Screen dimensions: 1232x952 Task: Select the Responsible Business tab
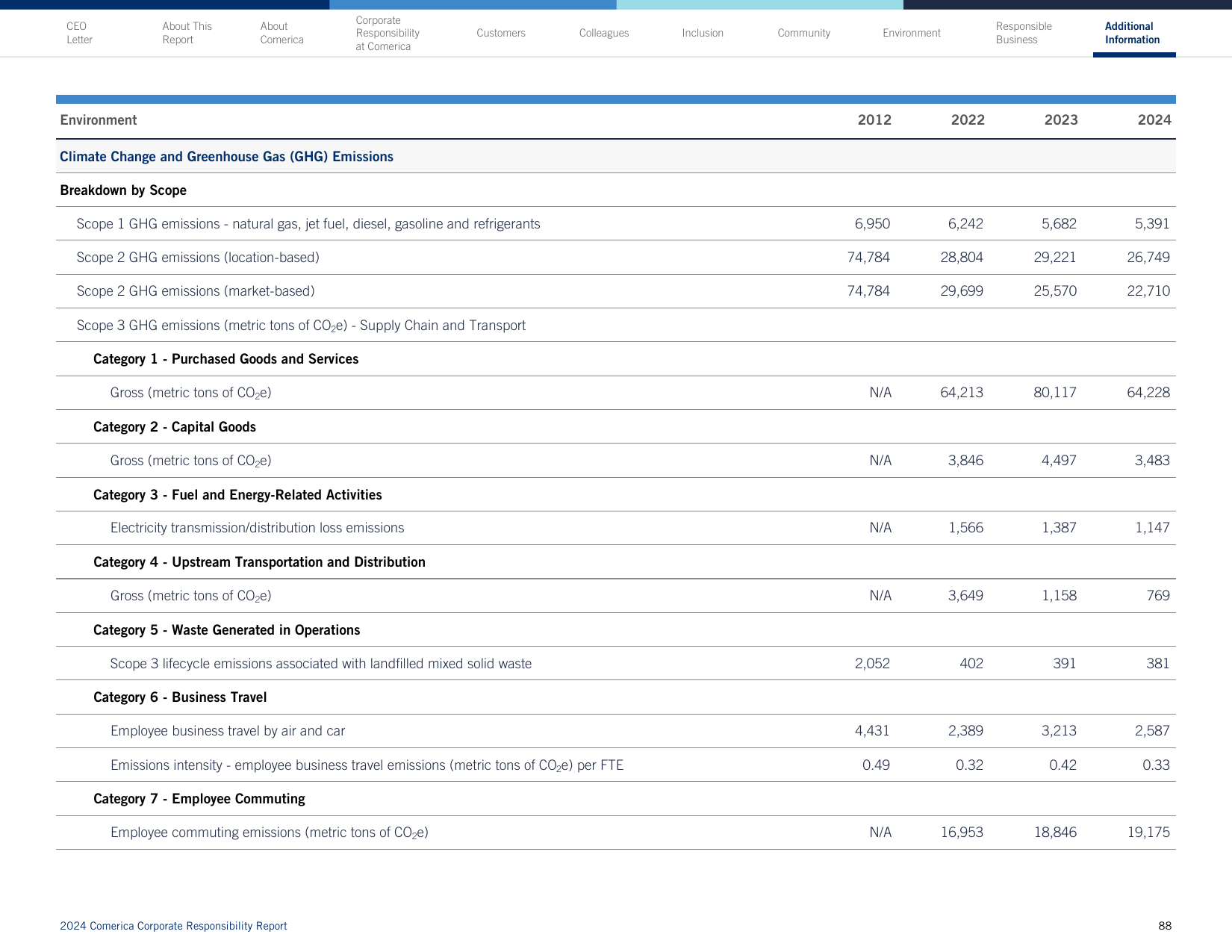1024,33
